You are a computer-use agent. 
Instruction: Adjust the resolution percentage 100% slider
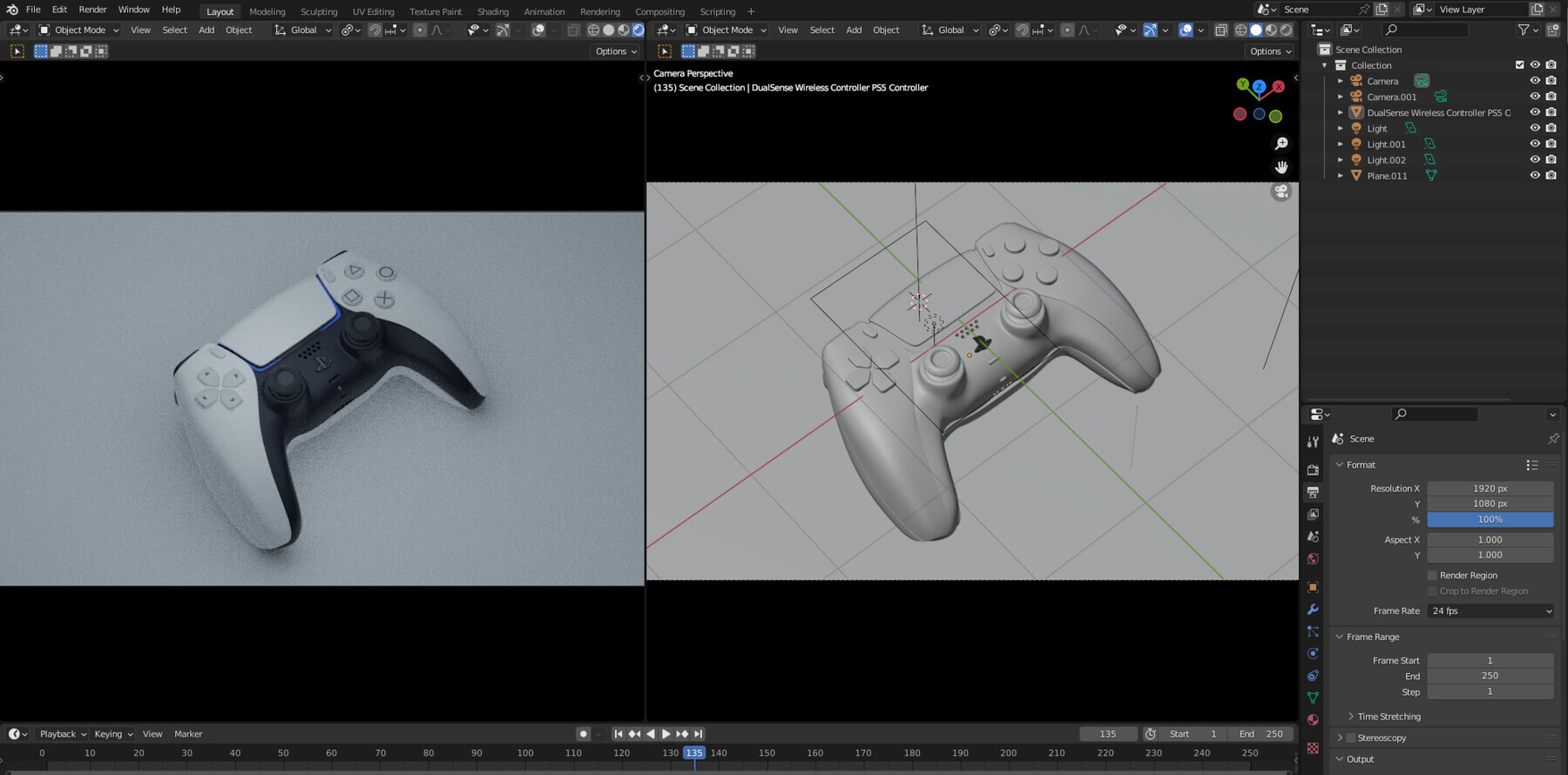pyautogui.click(x=1490, y=520)
